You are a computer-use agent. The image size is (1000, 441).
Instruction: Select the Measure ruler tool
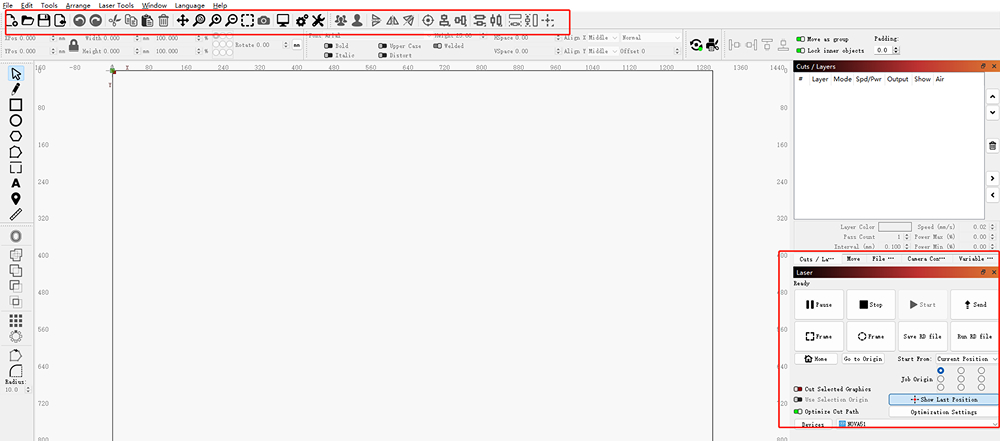tap(16, 214)
